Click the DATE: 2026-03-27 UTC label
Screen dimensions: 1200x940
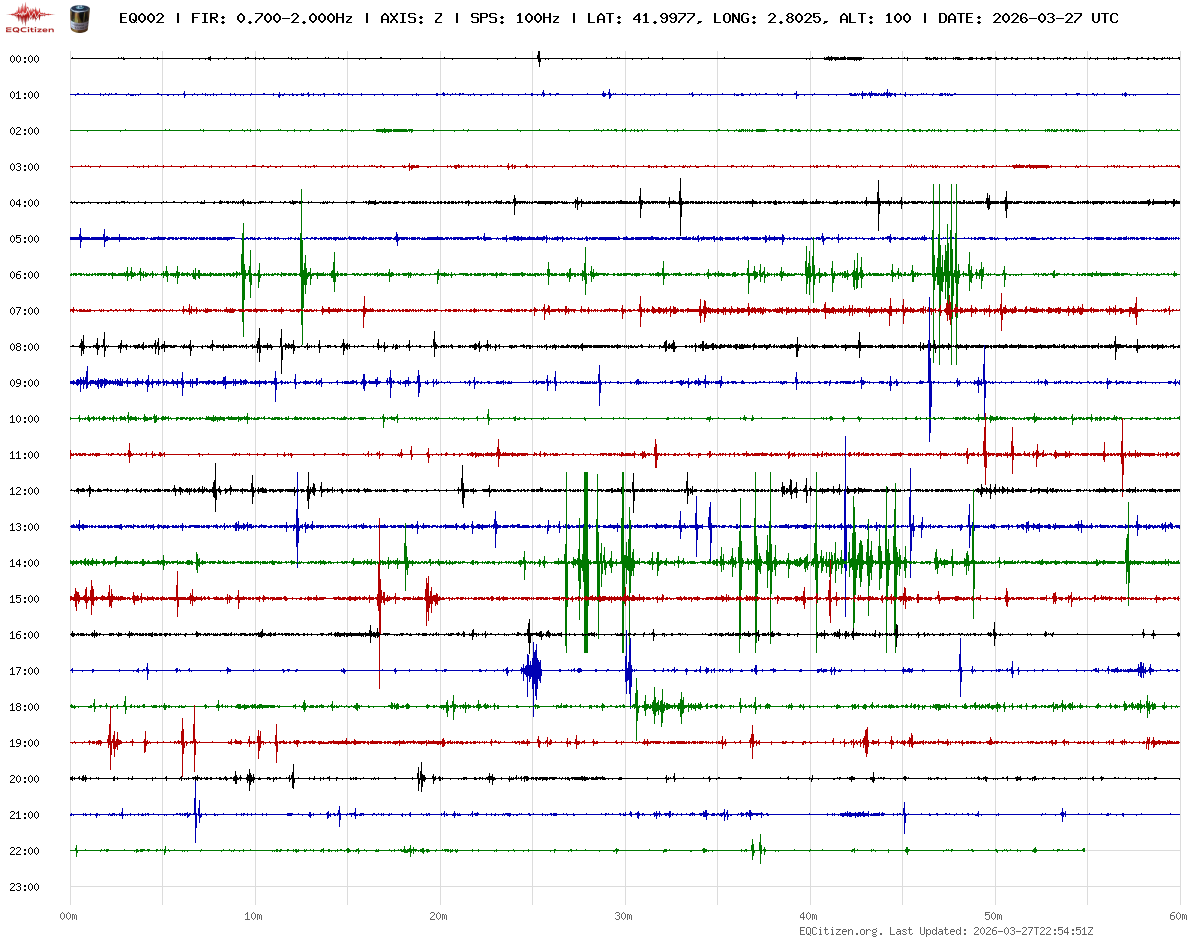pos(1028,18)
